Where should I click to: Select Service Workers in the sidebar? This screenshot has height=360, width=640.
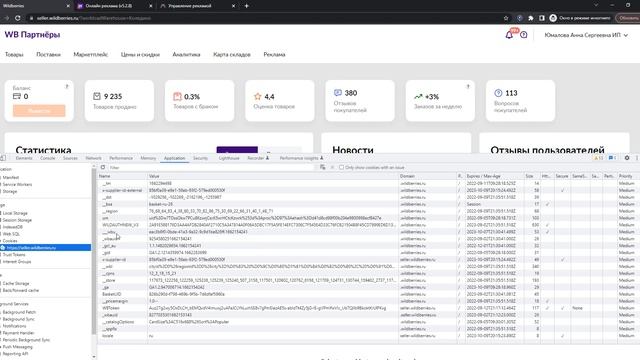coord(17,184)
